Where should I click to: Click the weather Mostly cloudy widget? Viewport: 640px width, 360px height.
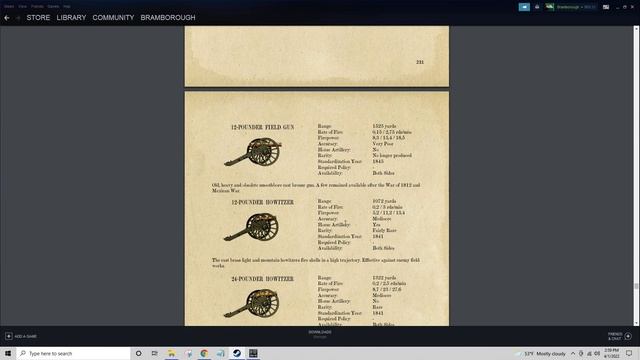click(541, 353)
